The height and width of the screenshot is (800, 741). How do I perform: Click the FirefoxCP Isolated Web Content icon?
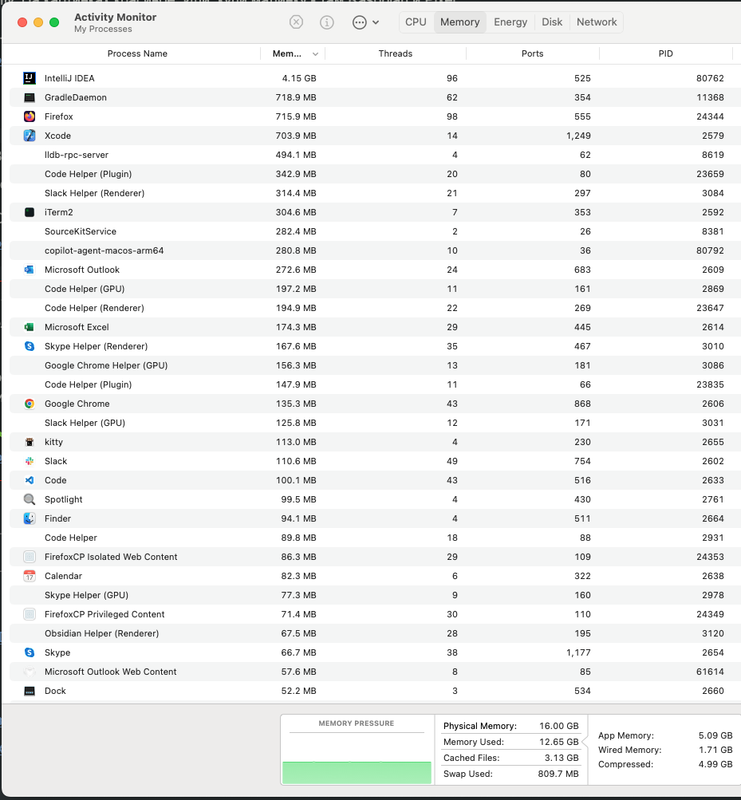(x=30, y=557)
